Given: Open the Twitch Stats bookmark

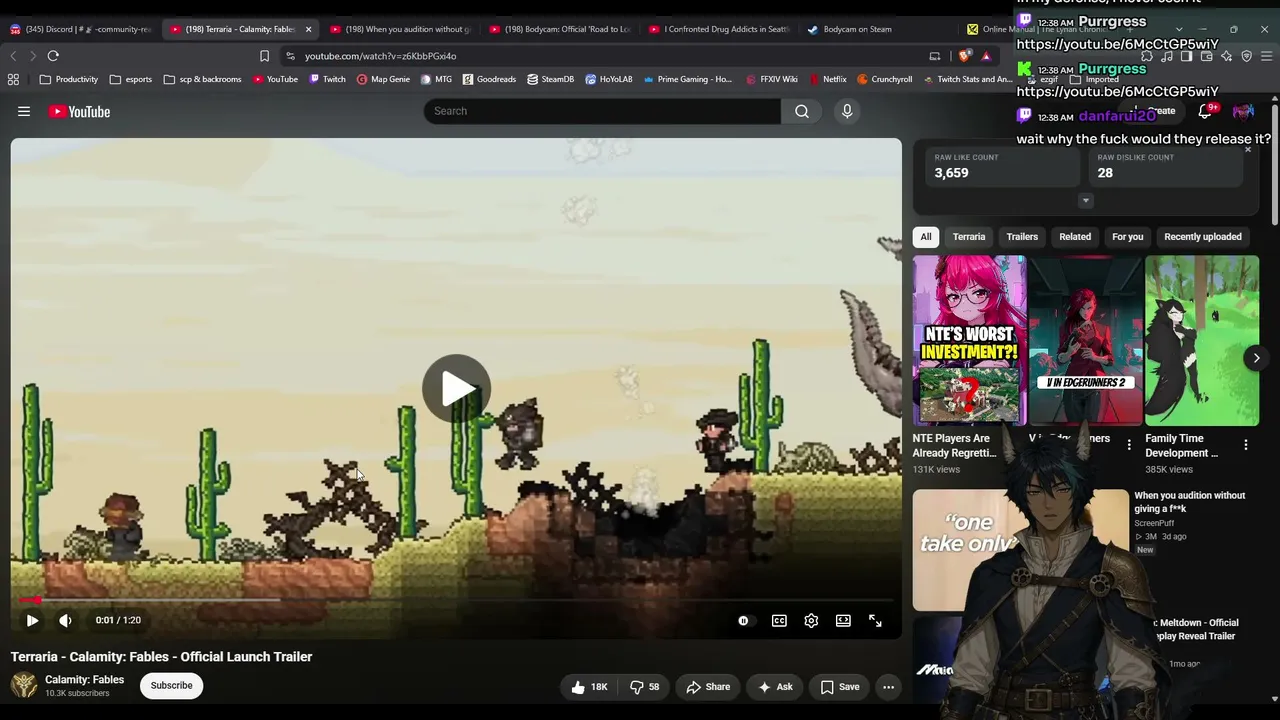Looking at the screenshot, I should (x=966, y=79).
